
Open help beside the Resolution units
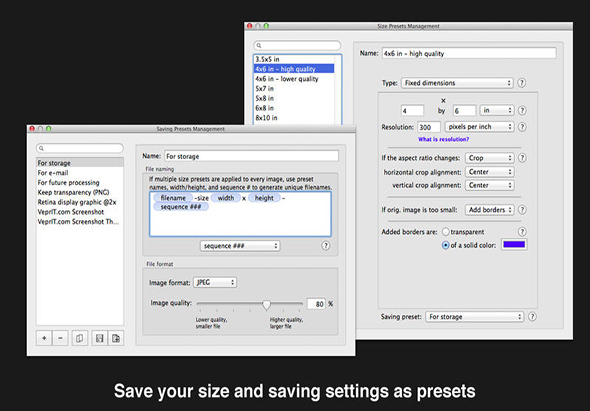pos(522,127)
